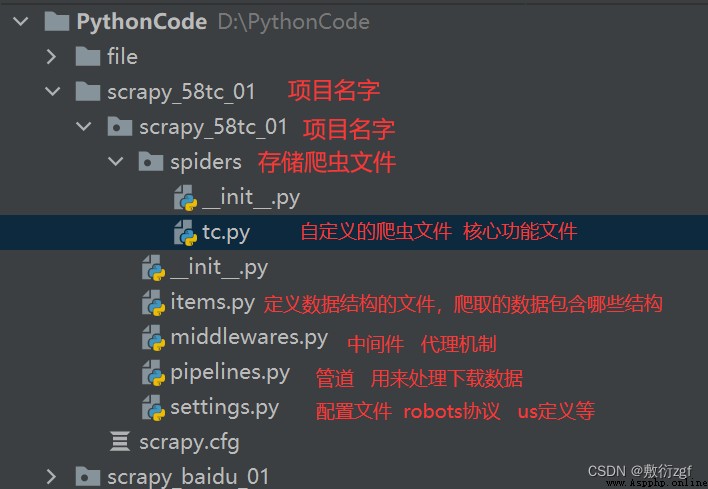The width and height of the screenshot is (708, 489).
Task: Collapse the spiders folder chevron
Action: 116,161
